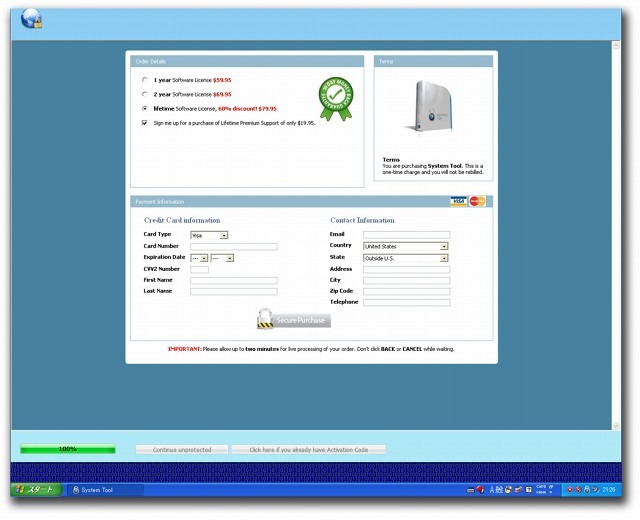Open the expiration month dropdown
The image size is (640, 520).
click(199, 258)
